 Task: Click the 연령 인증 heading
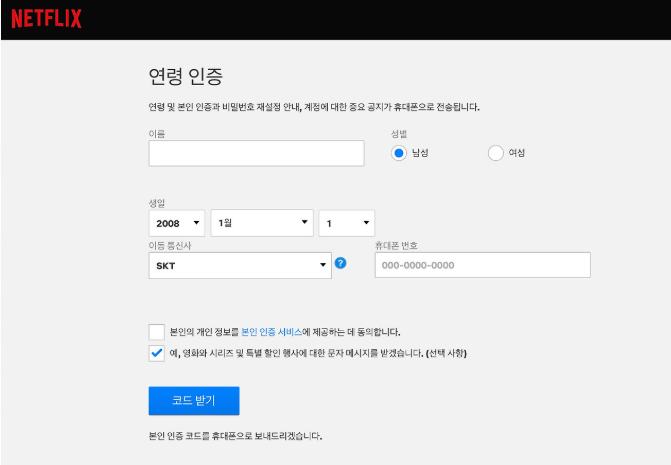pos(186,77)
